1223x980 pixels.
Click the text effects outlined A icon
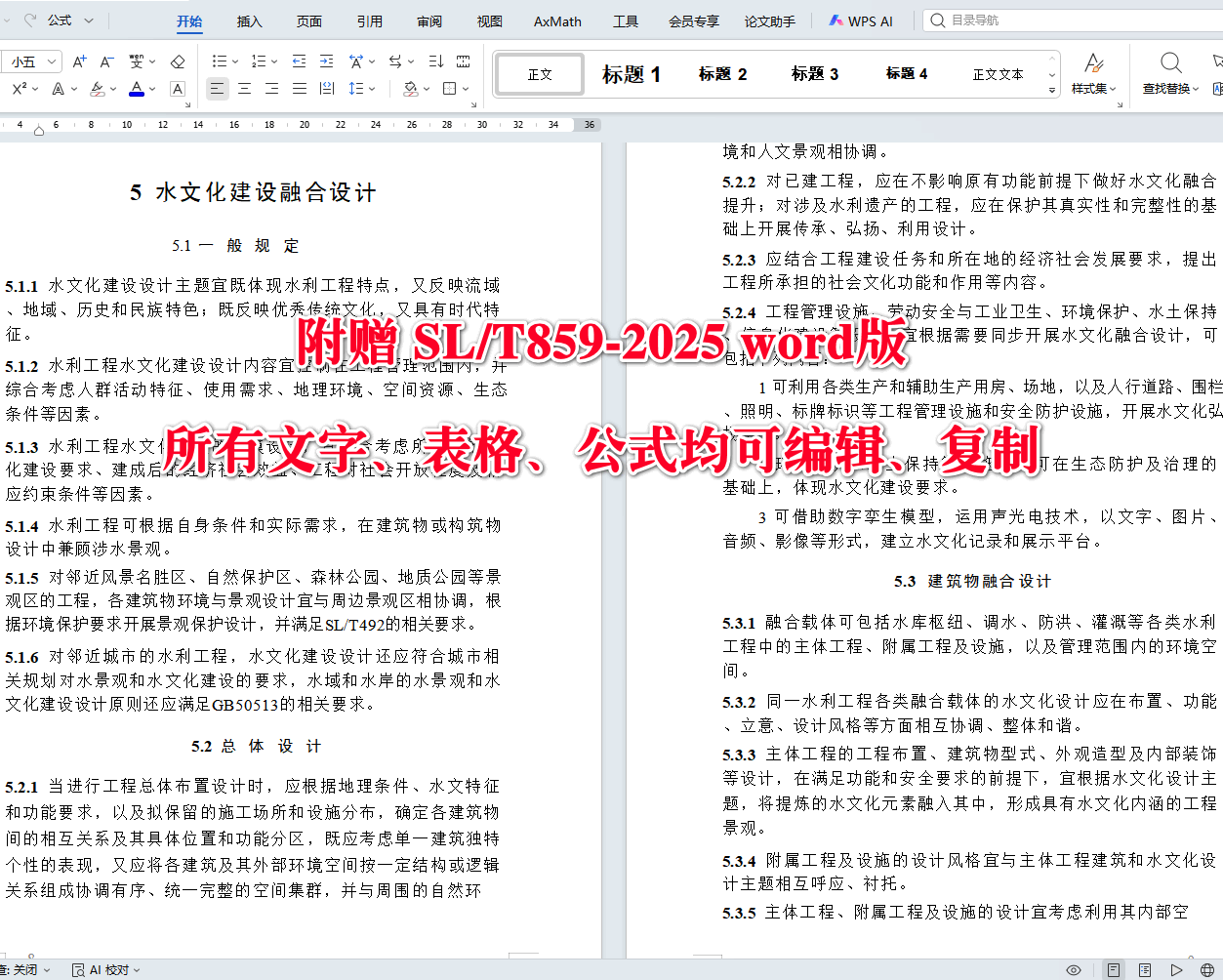coord(58,89)
